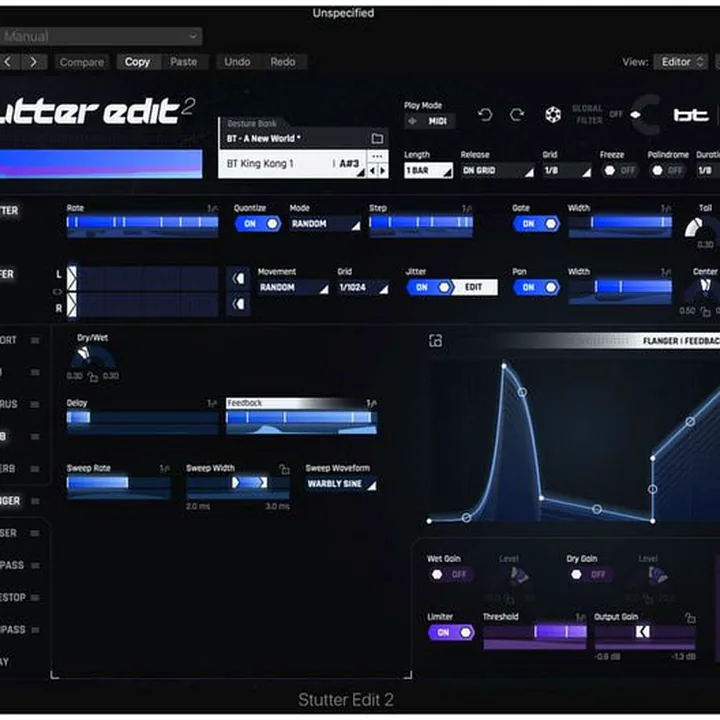The height and width of the screenshot is (720, 720).
Task: Enable the Freeze toggle
Action: tap(619, 170)
